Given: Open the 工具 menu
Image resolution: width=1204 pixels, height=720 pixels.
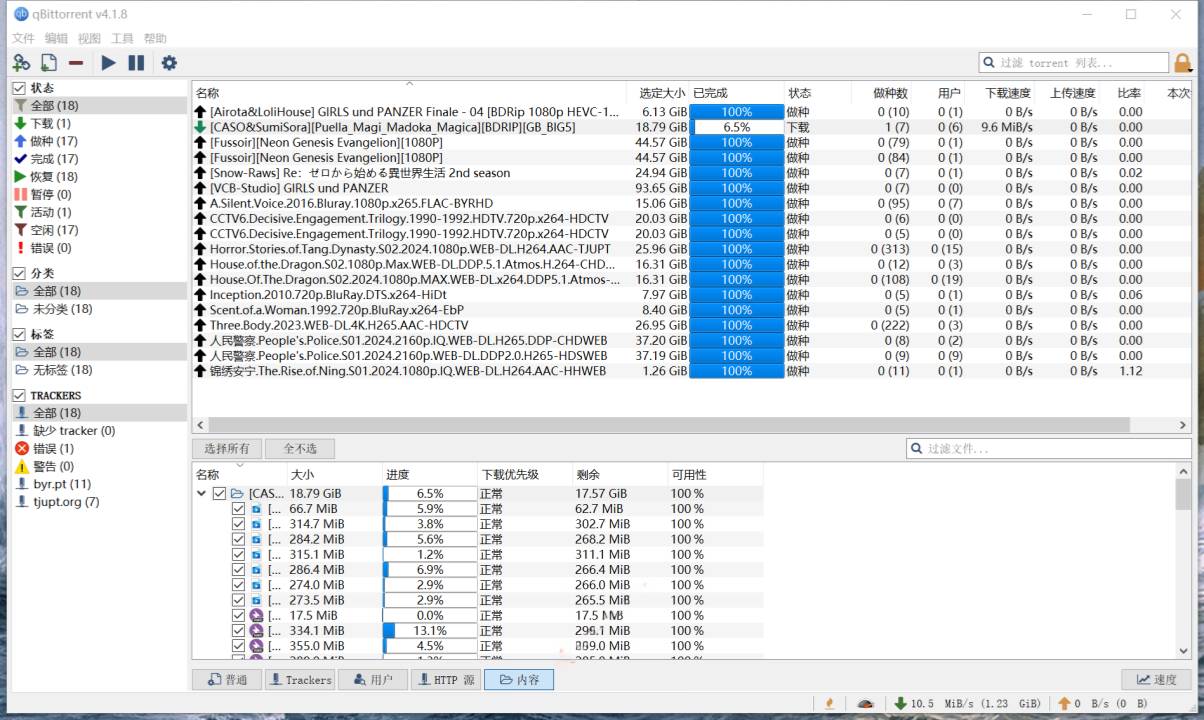Looking at the screenshot, I should pos(122,39).
